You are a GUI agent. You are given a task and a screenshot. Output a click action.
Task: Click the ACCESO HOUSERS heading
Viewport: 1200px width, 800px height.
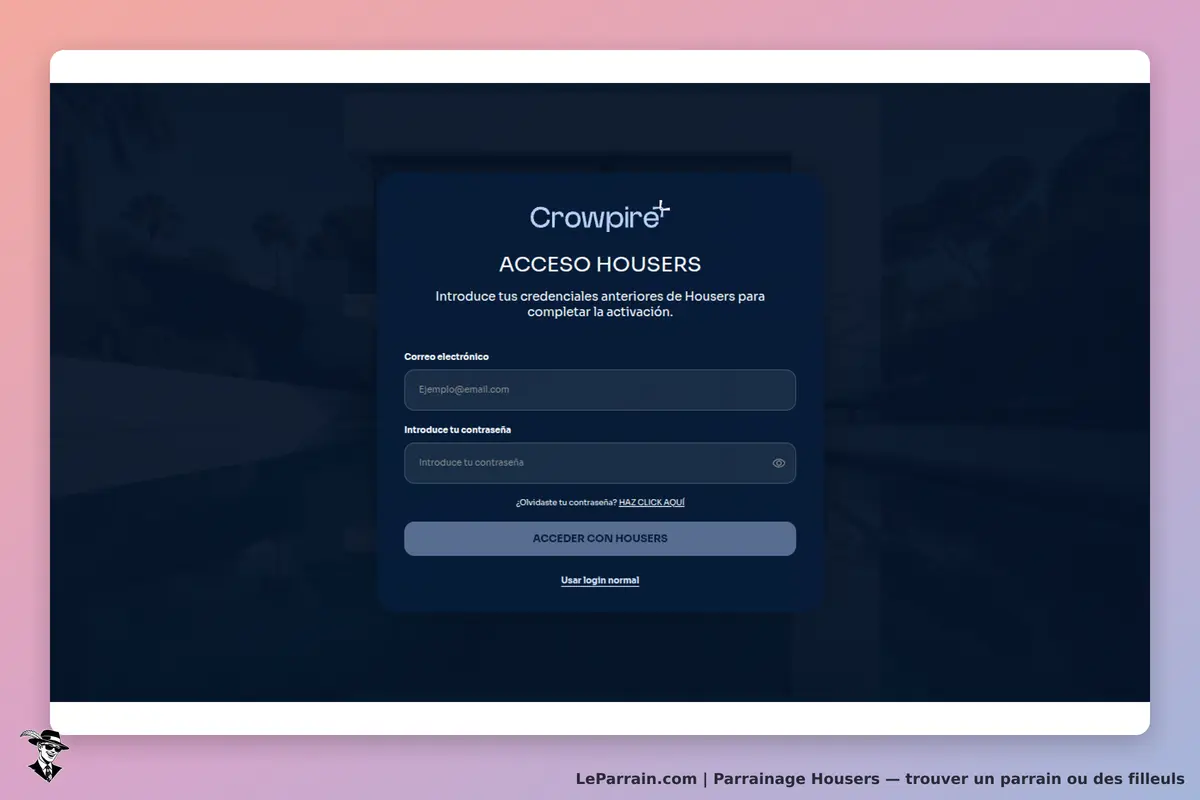pos(600,265)
